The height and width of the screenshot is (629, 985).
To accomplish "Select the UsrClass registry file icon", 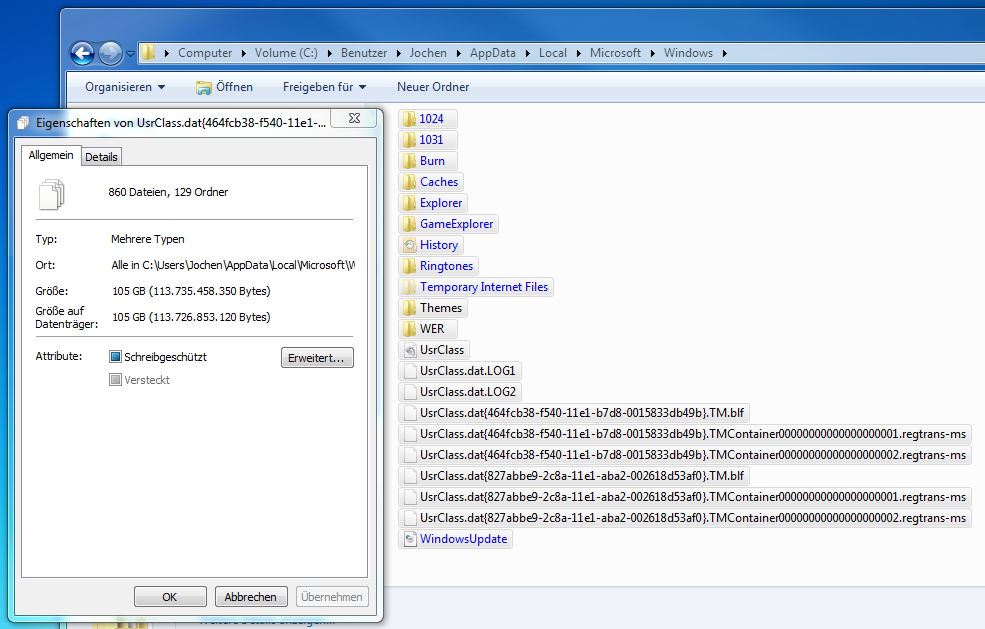I will click(410, 350).
